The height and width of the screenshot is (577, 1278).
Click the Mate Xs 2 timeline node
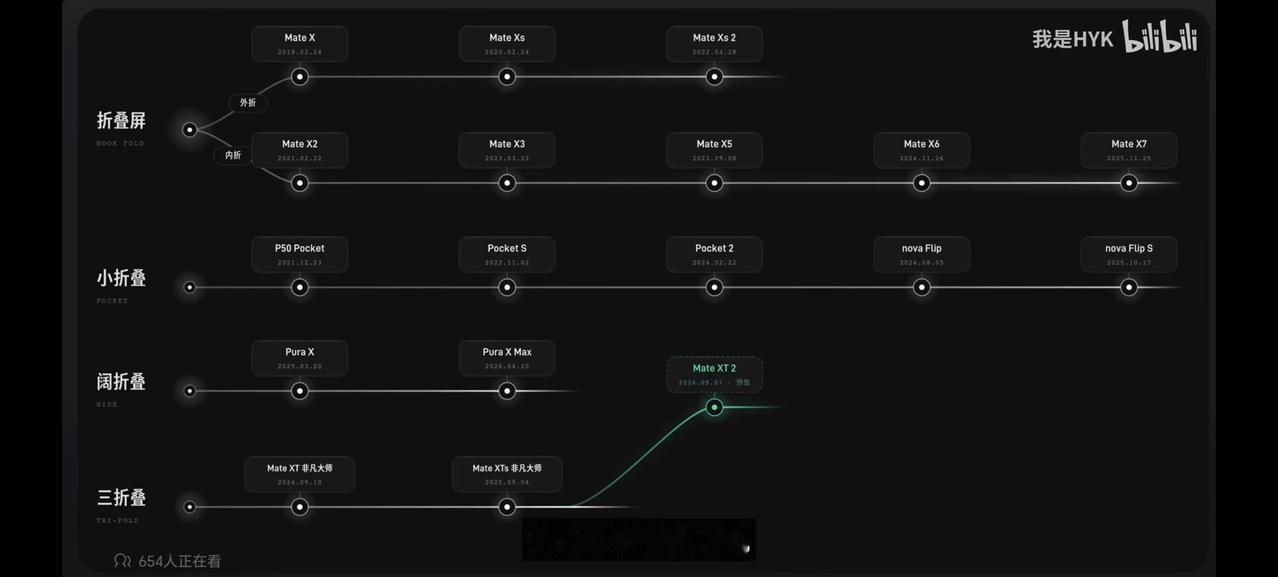(714, 77)
